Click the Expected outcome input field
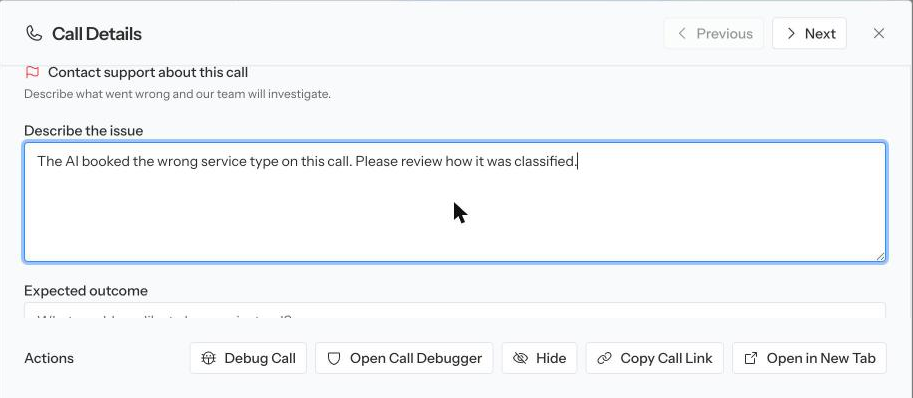This screenshot has height=398, width=913. (x=455, y=310)
